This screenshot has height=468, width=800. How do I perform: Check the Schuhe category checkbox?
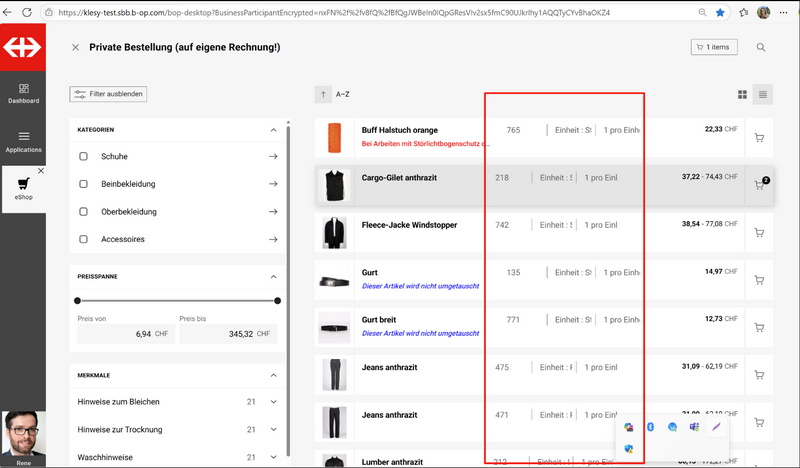[x=84, y=157]
